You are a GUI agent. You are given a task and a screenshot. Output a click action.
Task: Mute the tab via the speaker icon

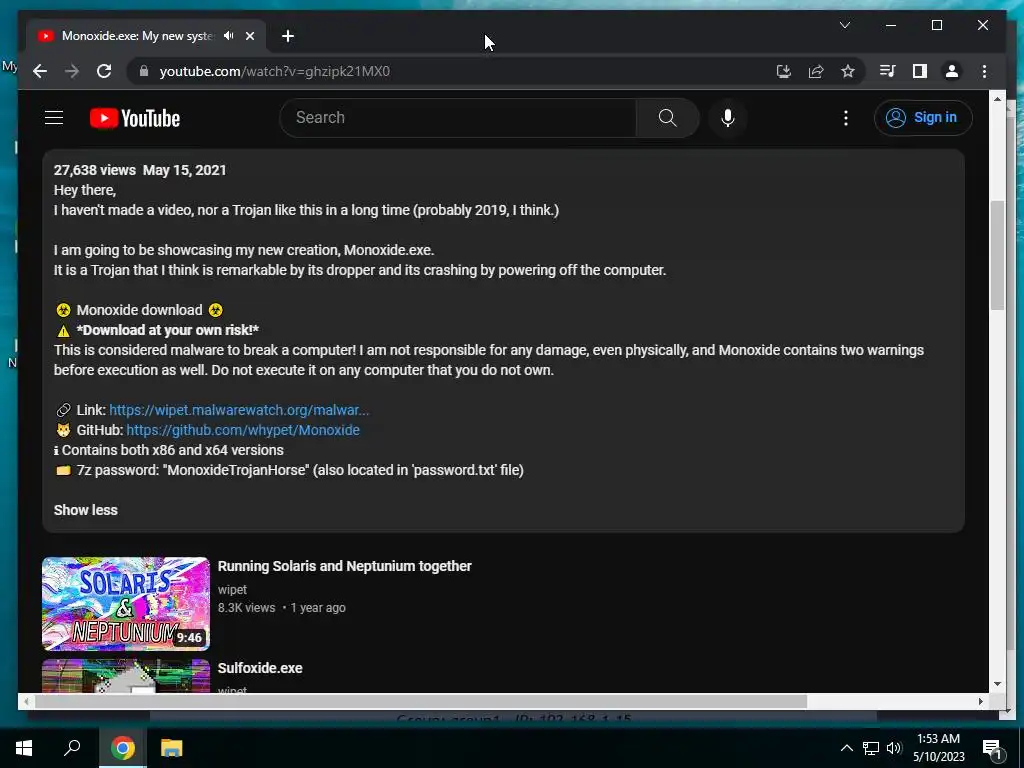(229, 36)
